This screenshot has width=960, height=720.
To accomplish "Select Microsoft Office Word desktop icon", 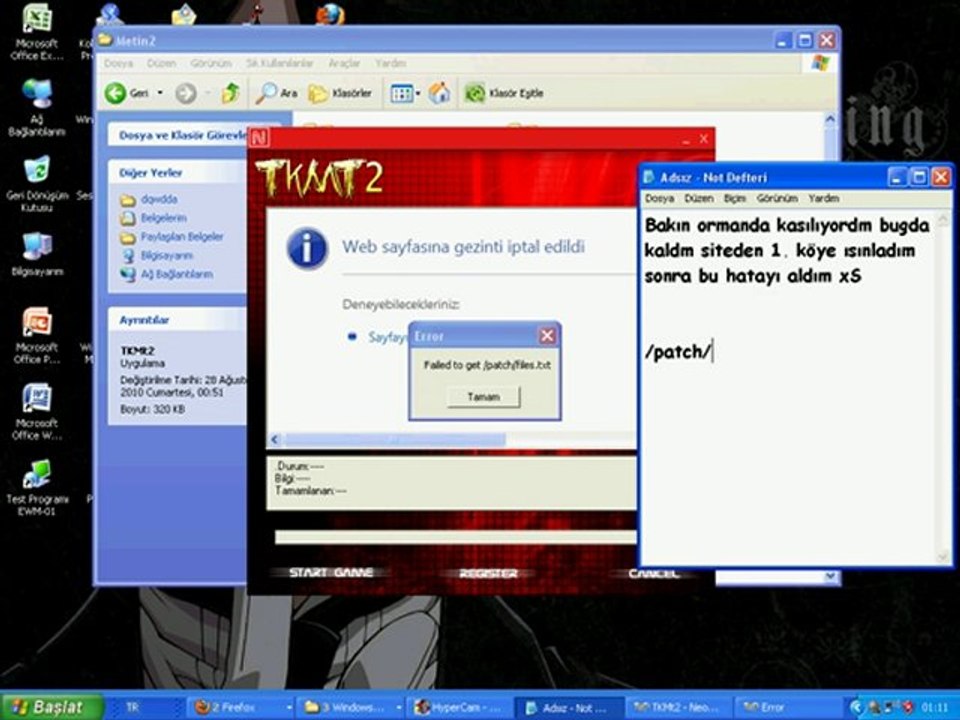I will [37, 411].
